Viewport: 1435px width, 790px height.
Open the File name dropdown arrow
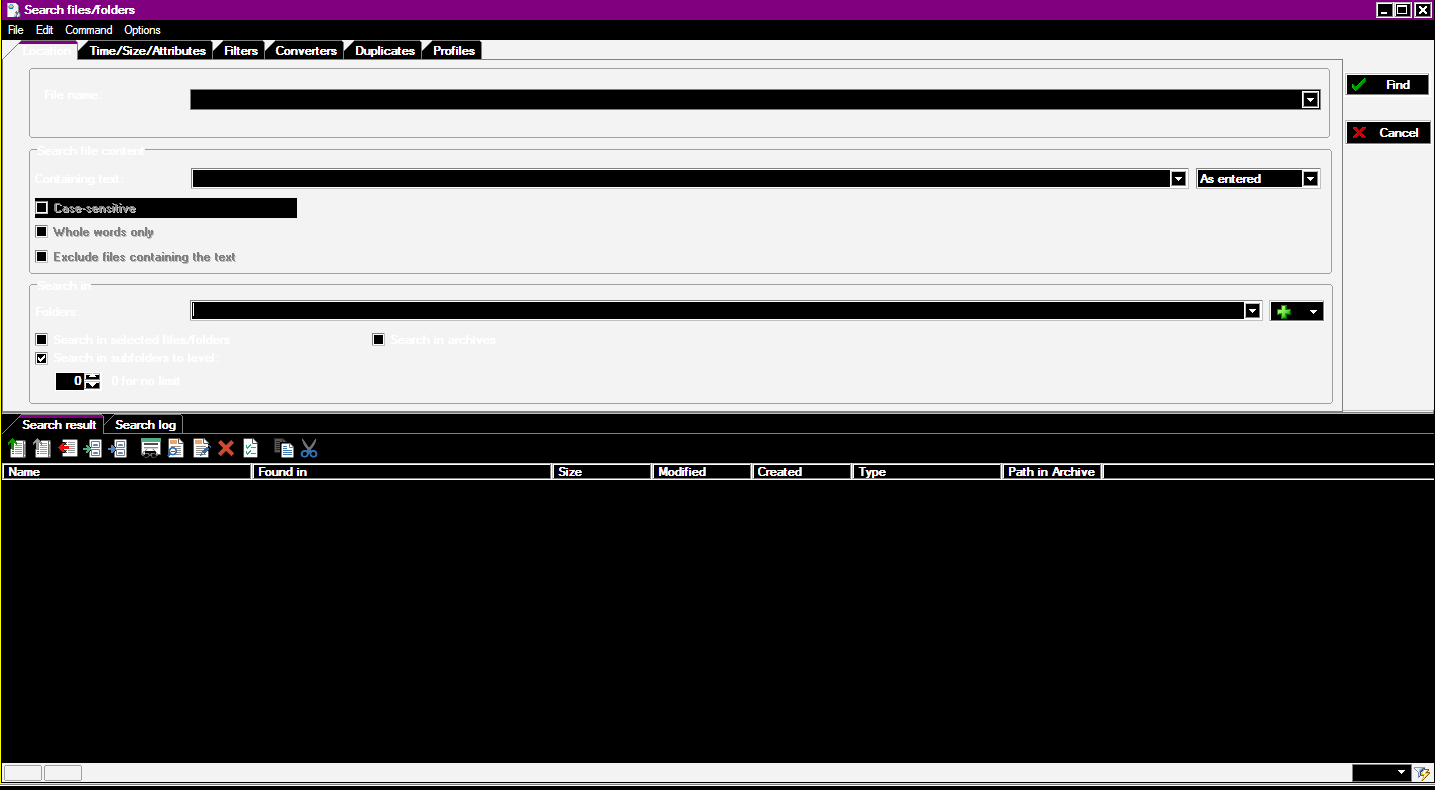click(x=1310, y=100)
